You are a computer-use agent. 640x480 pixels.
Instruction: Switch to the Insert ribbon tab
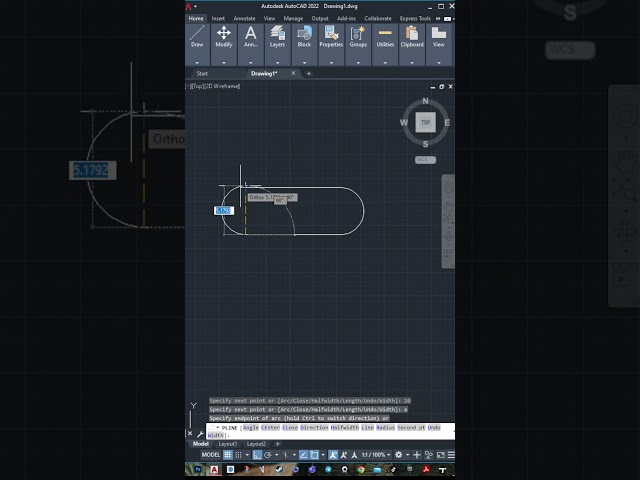(x=218, y=18)
